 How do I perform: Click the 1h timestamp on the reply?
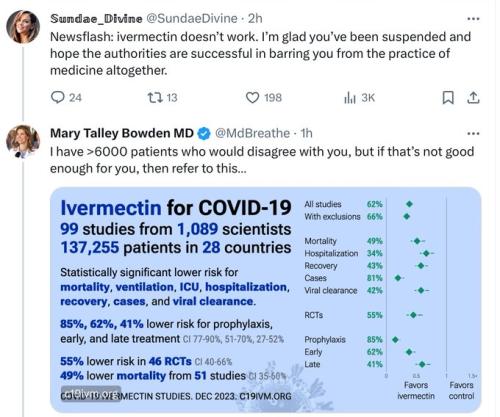click(306, 133)
